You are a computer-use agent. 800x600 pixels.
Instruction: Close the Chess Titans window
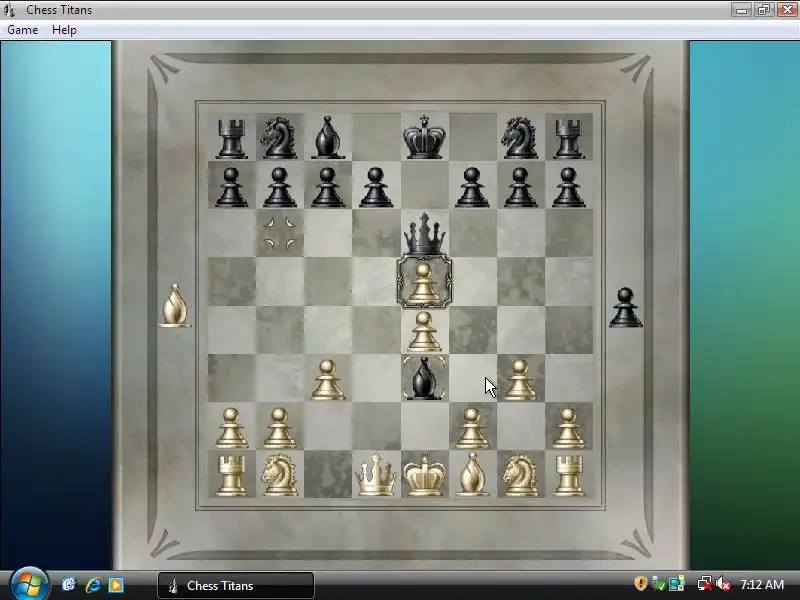[x=787, y=10]
